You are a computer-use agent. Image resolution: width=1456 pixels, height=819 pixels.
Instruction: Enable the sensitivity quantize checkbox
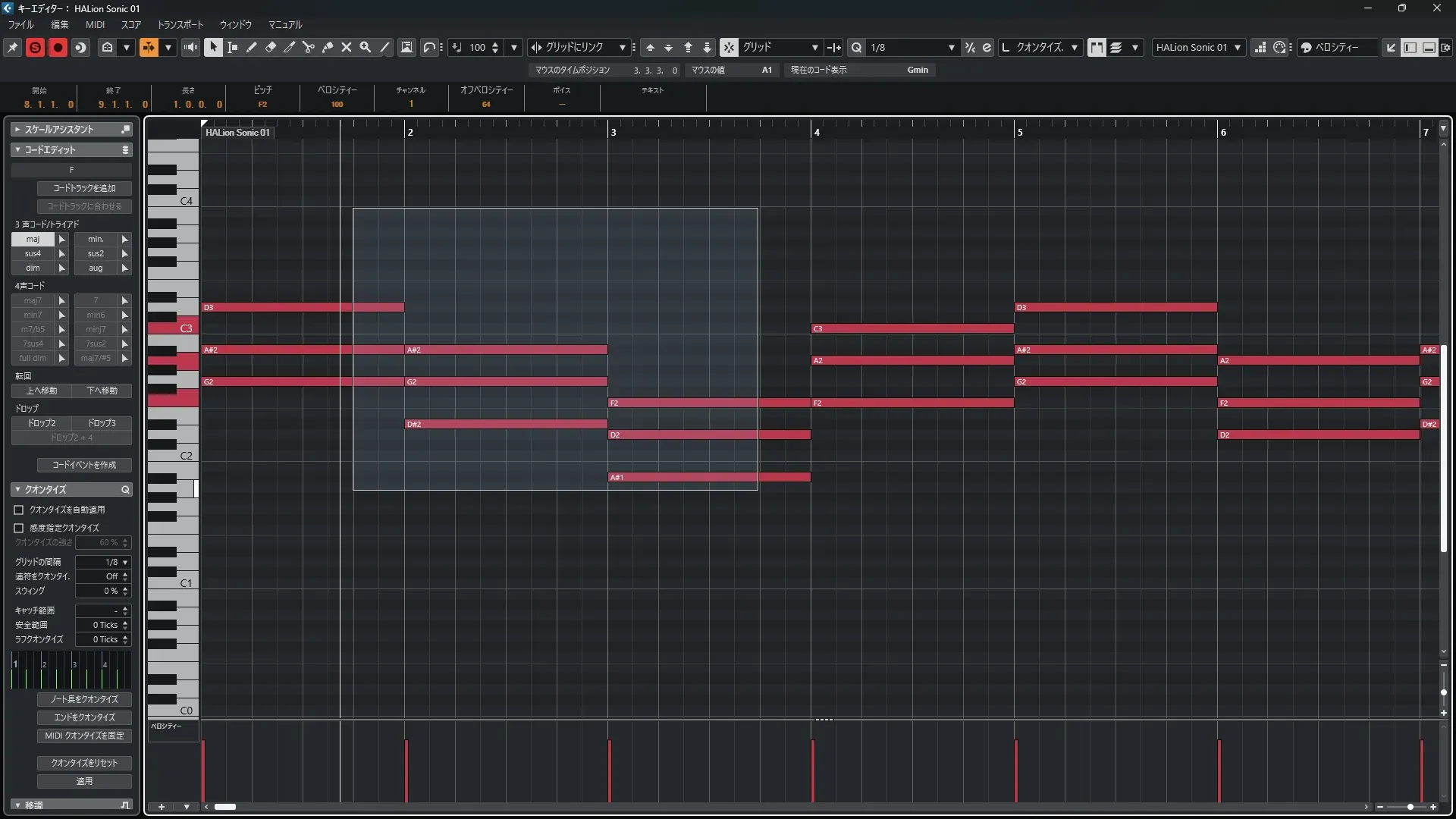19,528
